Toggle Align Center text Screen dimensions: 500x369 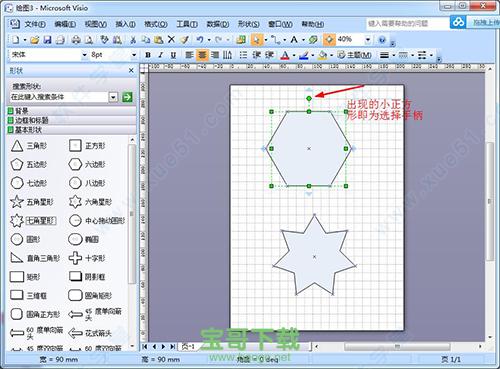click(x=202, y=55)
